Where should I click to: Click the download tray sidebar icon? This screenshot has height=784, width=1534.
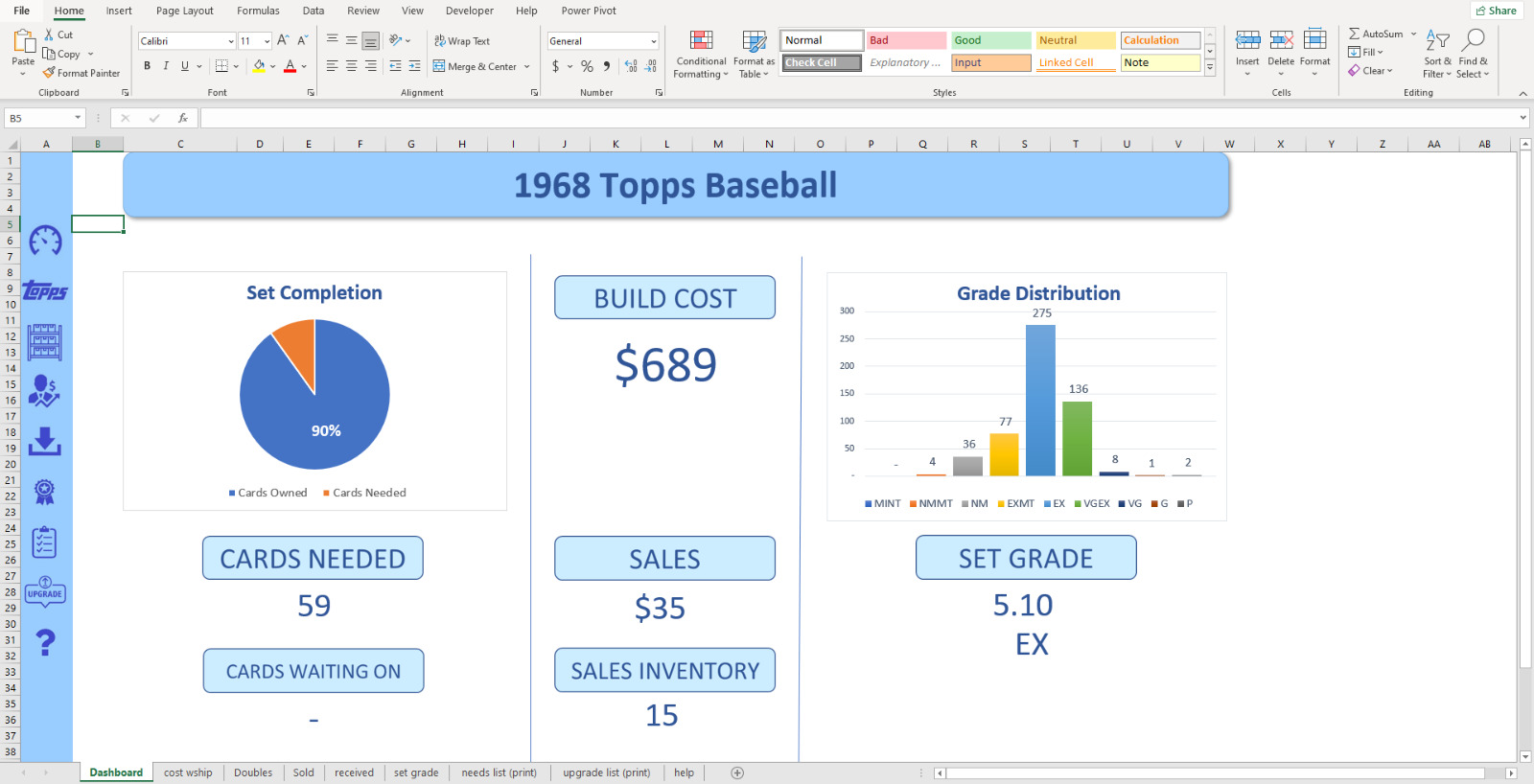[45, 442]
